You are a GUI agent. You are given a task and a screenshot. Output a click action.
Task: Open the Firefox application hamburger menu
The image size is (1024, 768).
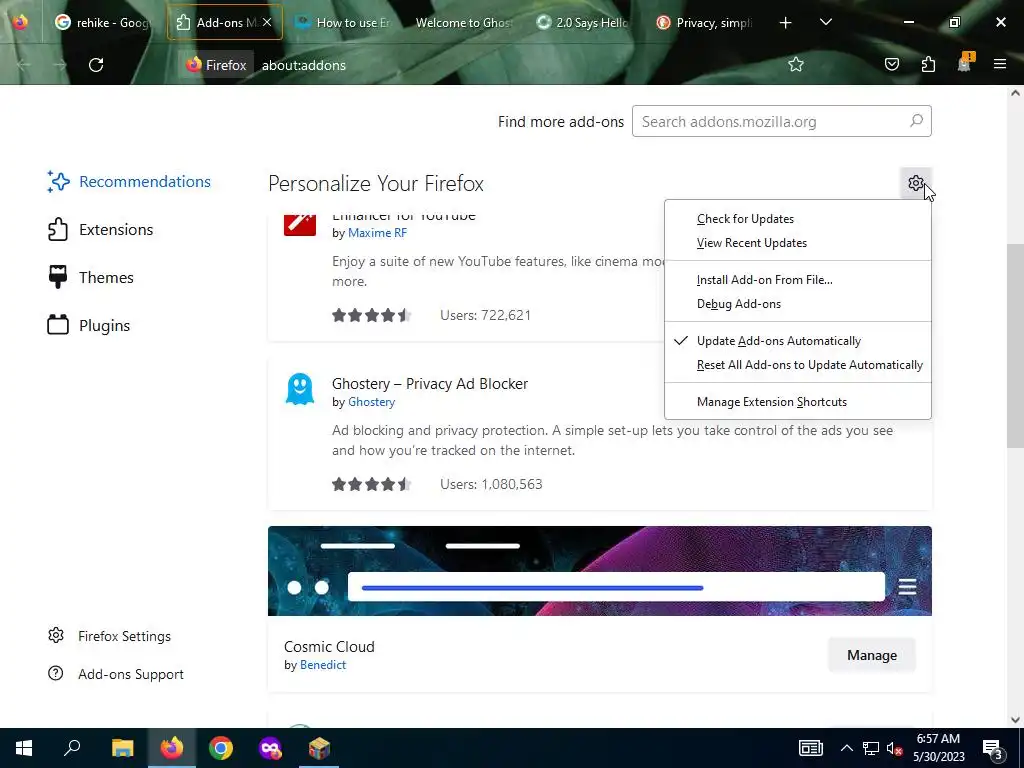[1000, 64]
